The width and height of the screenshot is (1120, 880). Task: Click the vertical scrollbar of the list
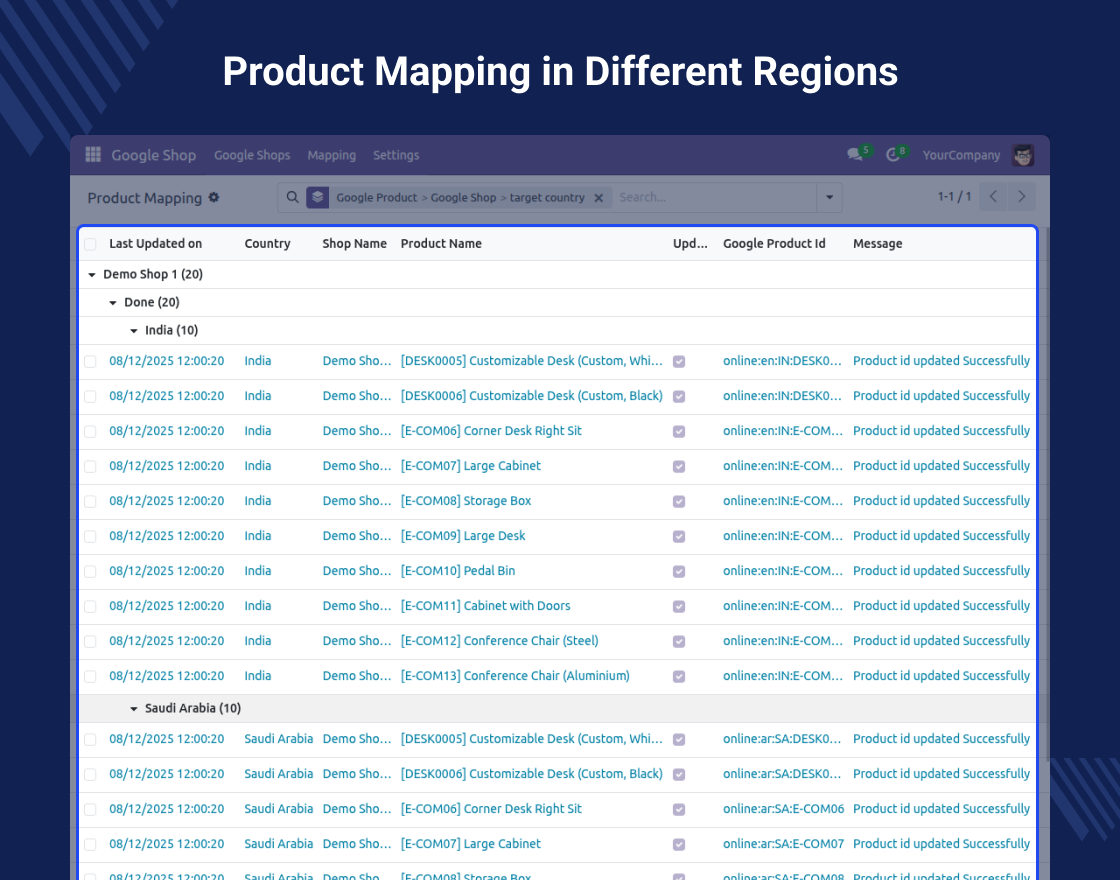coord(1046,493)
